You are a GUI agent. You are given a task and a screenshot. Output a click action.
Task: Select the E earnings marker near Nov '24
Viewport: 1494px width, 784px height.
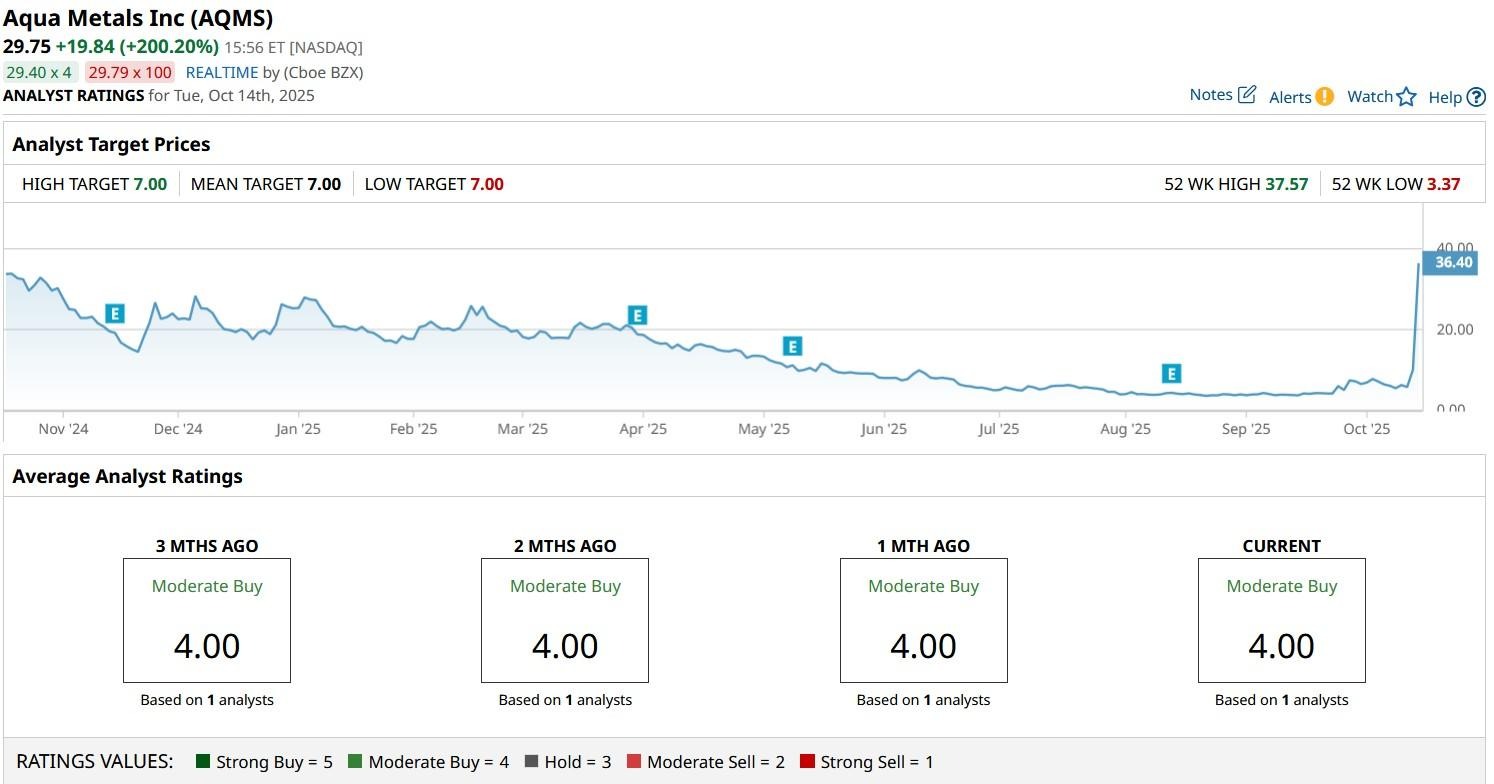point(115,313)
